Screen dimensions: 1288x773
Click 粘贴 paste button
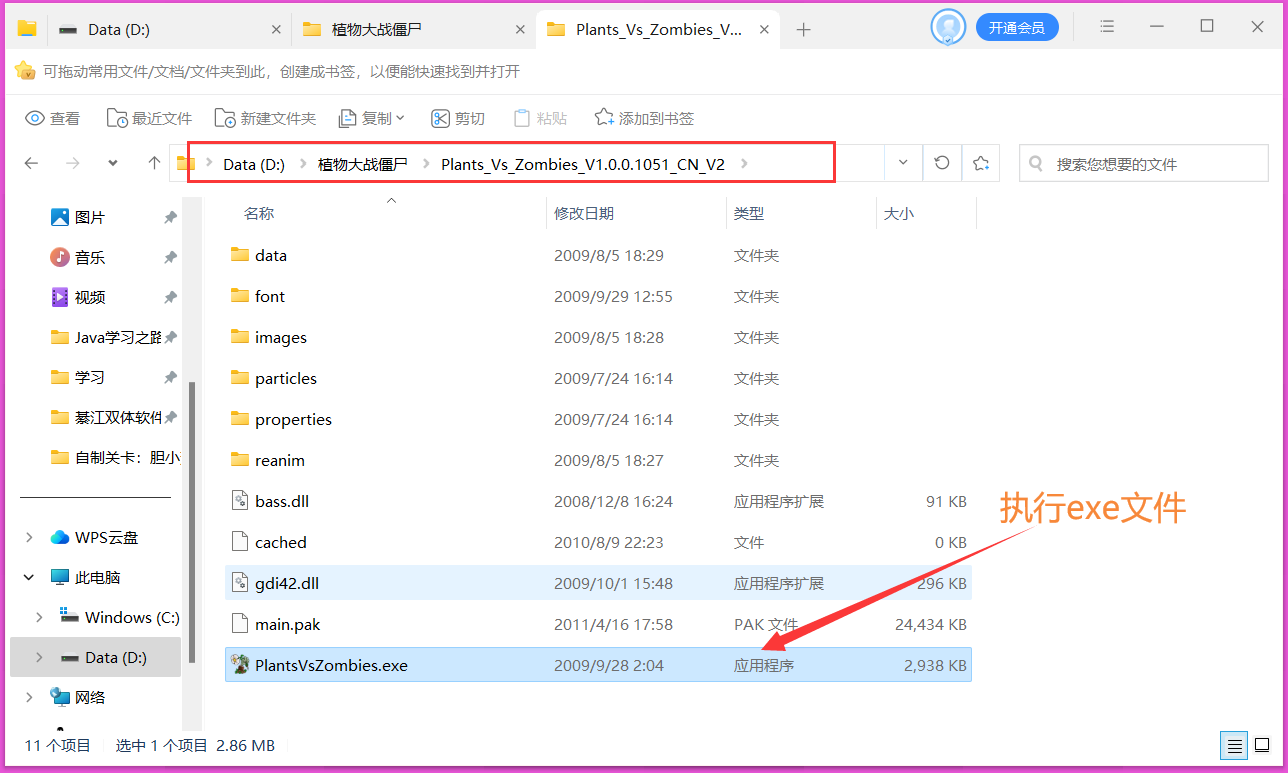coord(540,118)
